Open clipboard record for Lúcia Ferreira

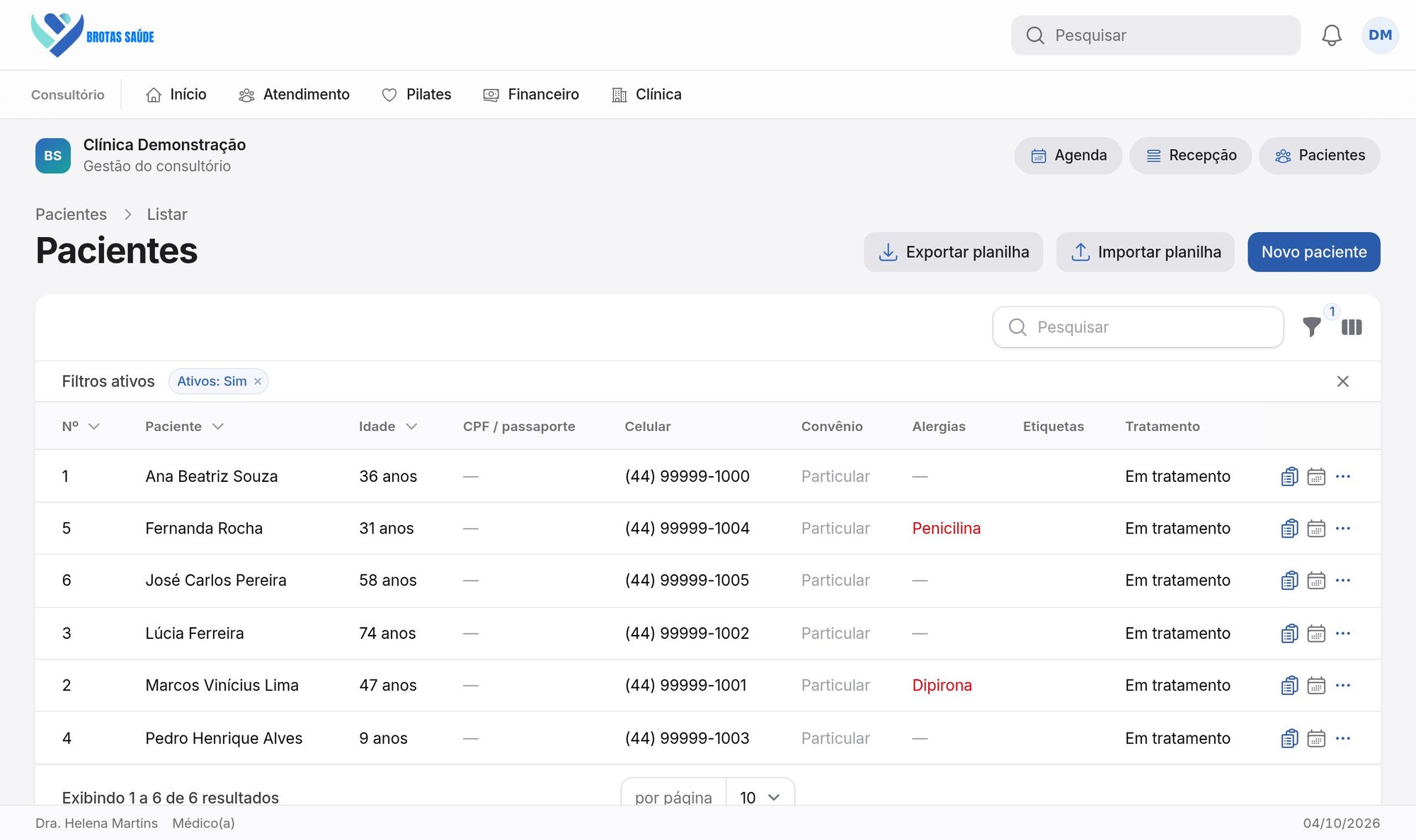tap(1289, 633)
